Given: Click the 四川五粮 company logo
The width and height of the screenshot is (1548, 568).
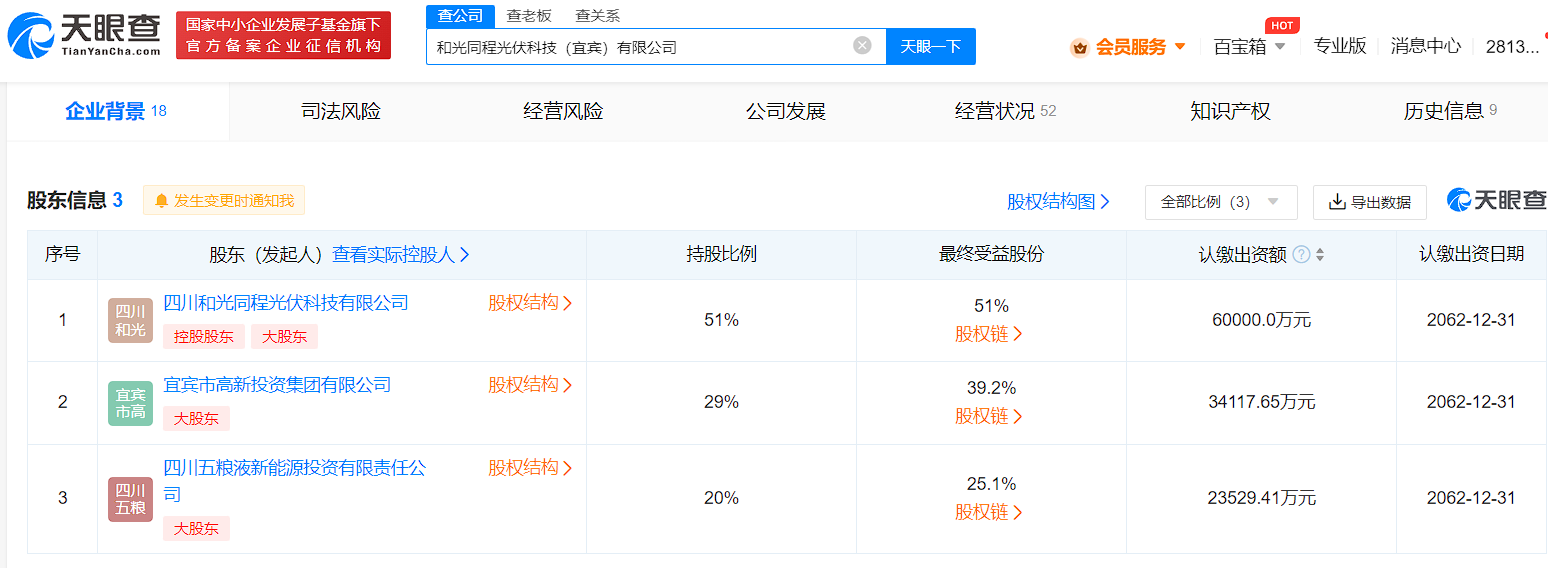Looking at the screenshot, I should point(131,499).
